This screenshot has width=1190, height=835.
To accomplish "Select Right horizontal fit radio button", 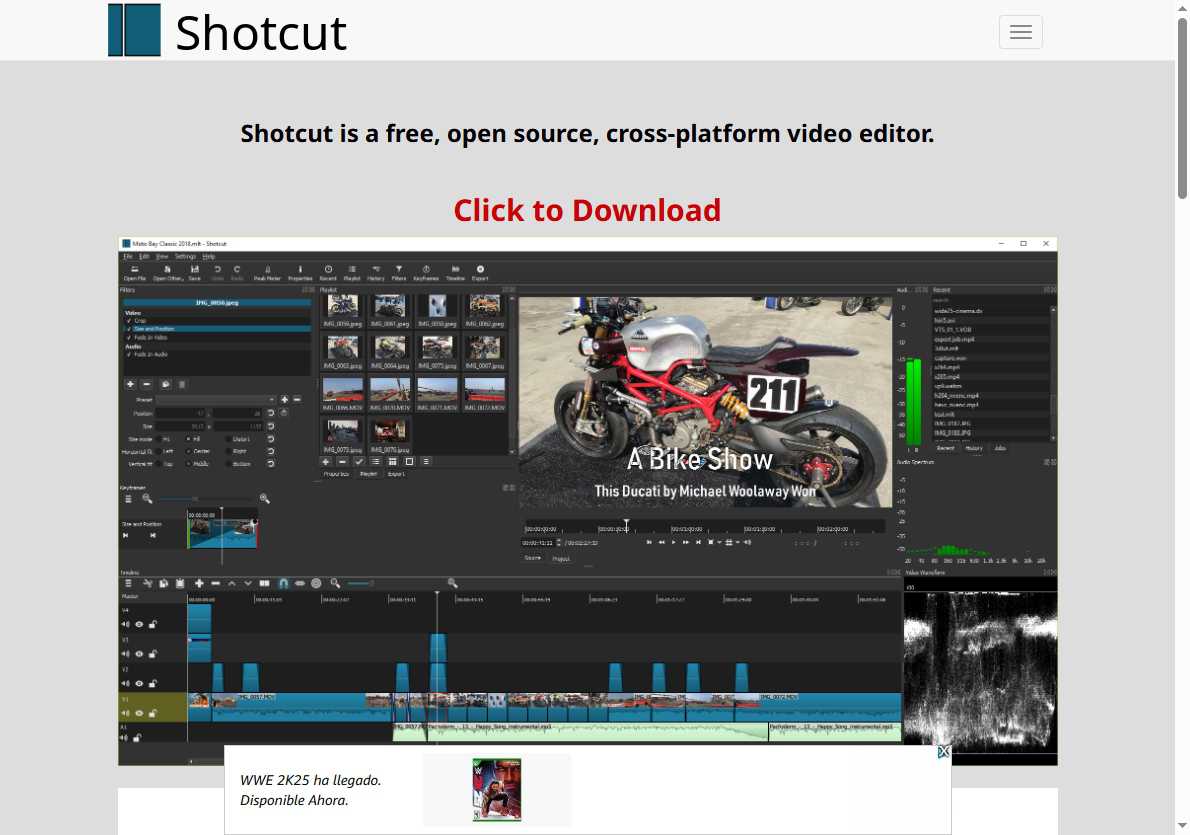I will point(228,451).
